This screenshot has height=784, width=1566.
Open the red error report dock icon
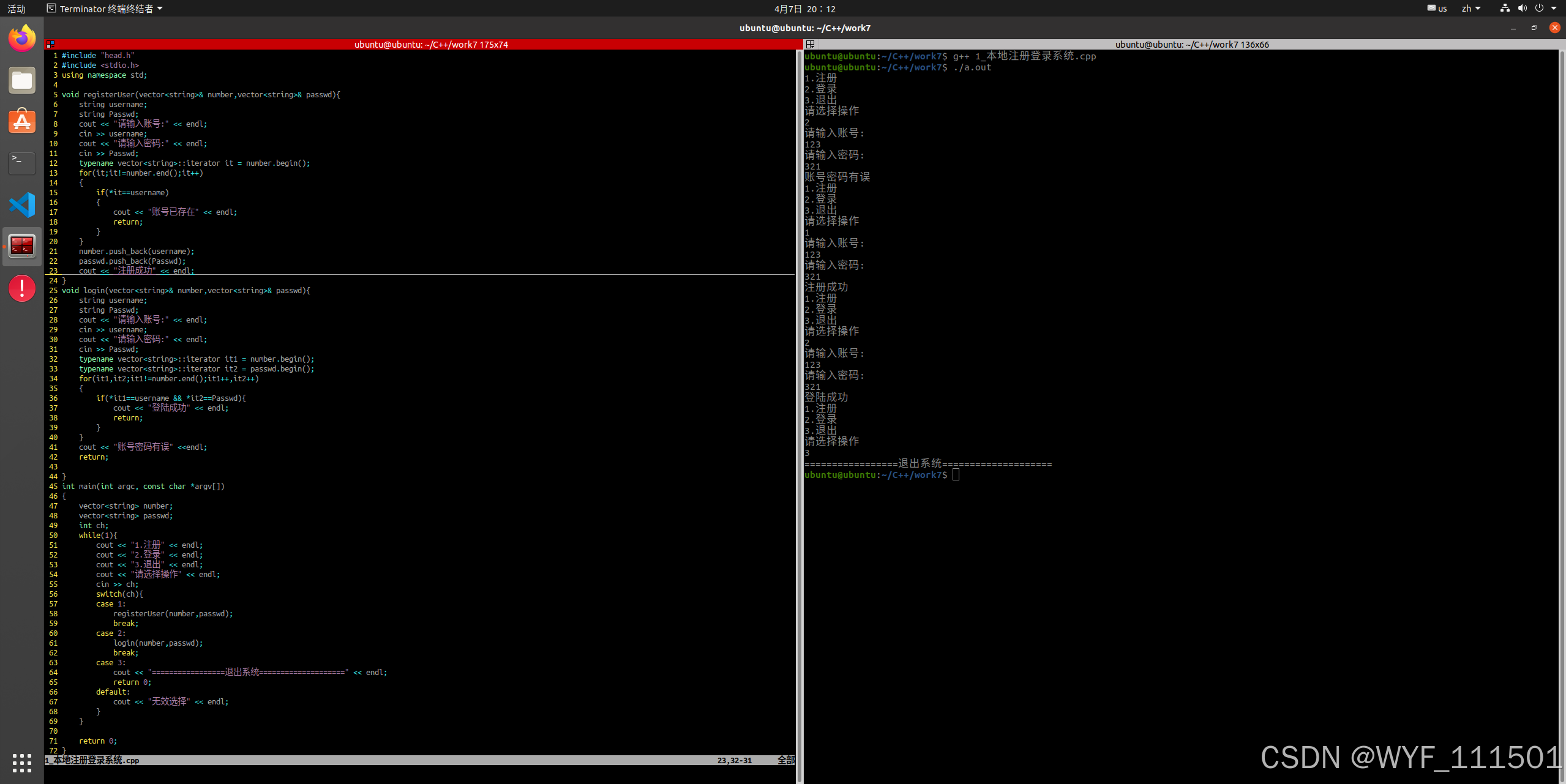(22, 288)
